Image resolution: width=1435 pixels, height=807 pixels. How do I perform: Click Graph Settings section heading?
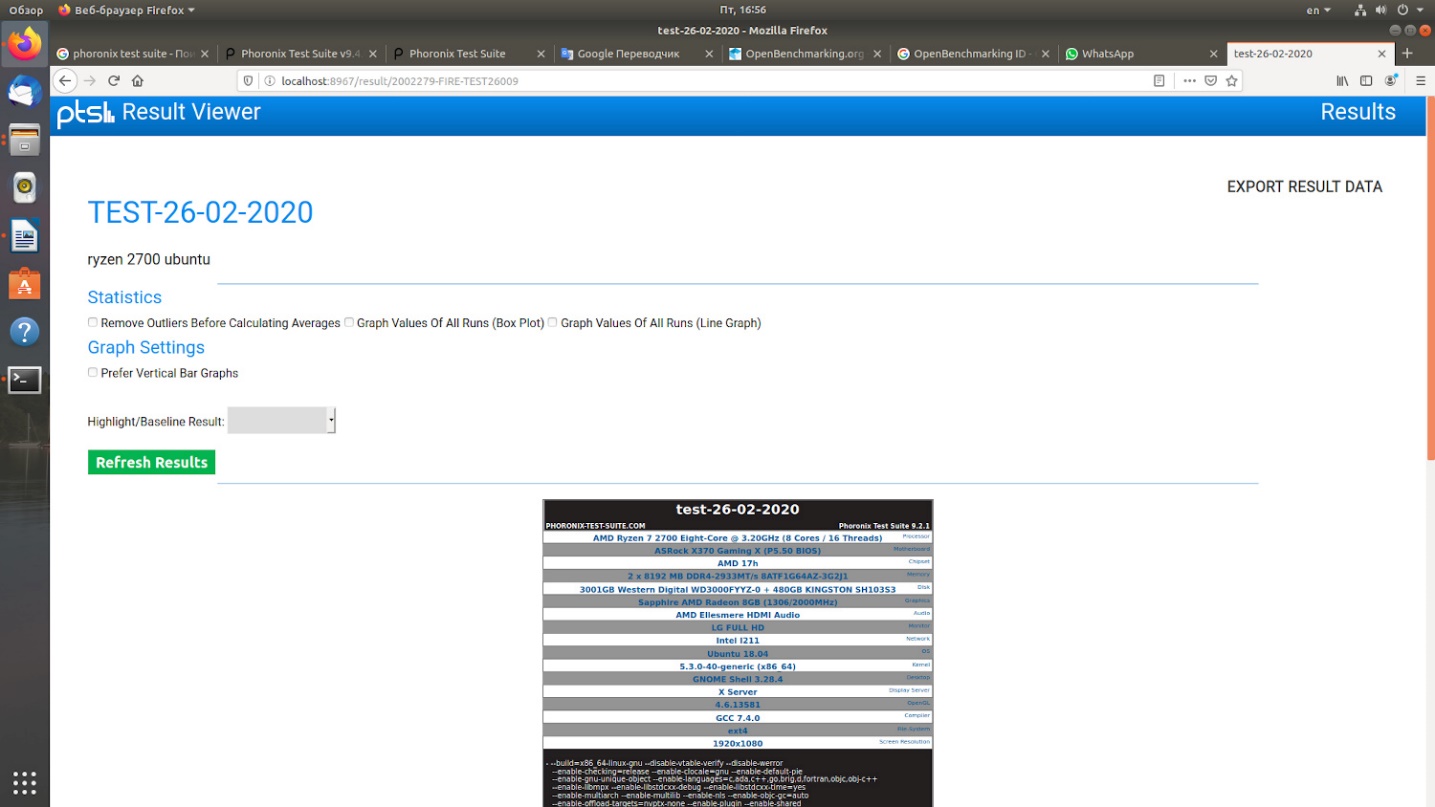(x=146, y=347)
